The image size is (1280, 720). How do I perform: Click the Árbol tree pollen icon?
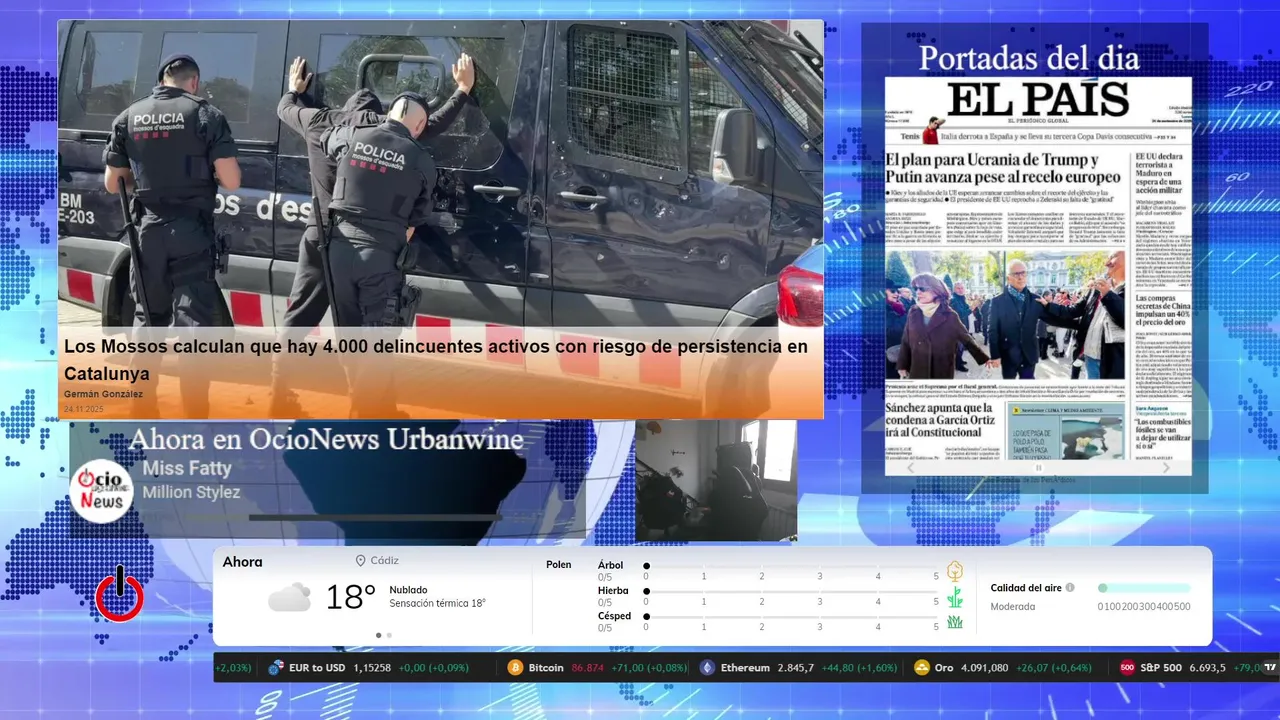click(955, 571)
